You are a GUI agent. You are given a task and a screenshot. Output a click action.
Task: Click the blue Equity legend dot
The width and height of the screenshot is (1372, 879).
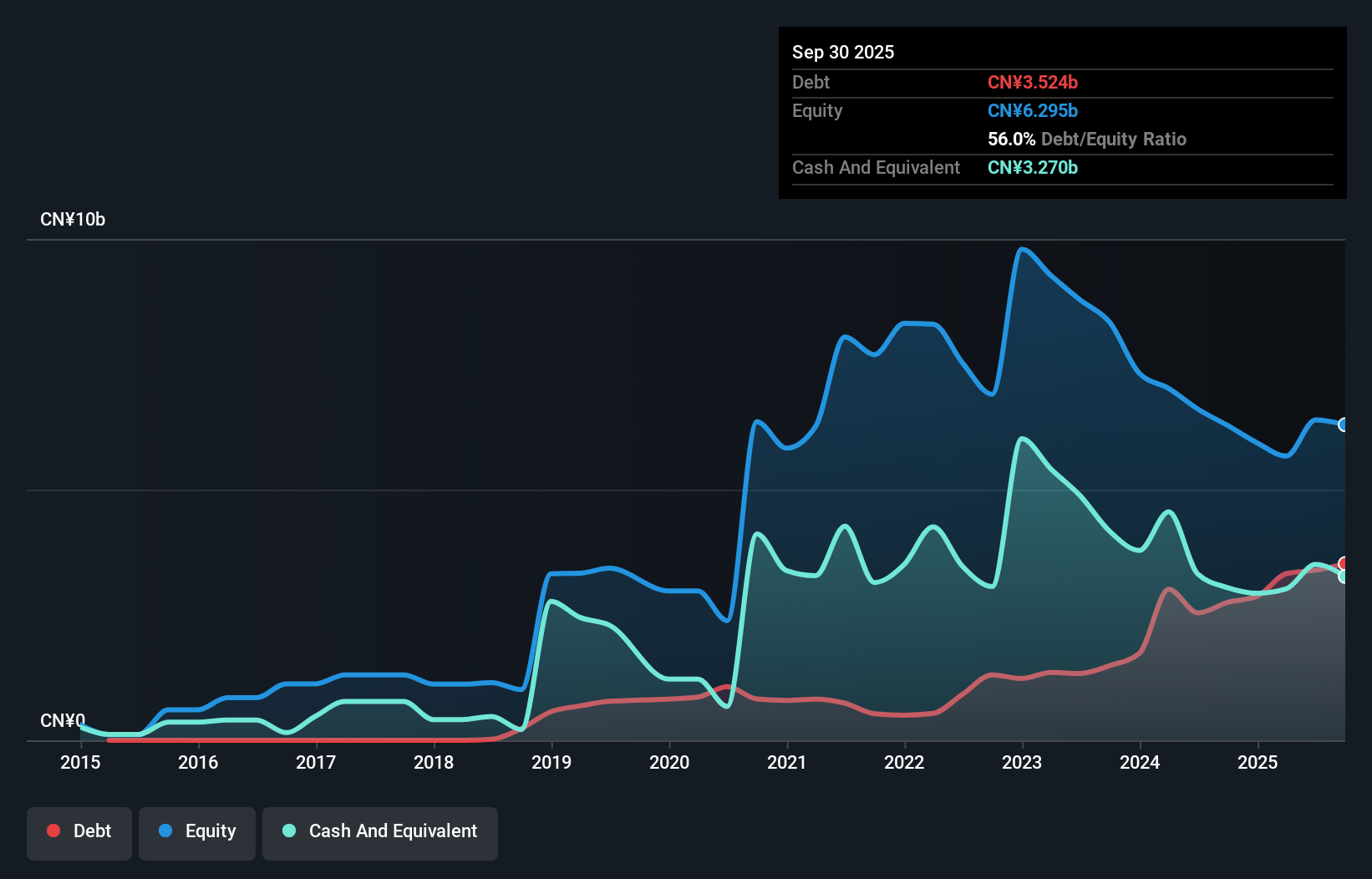pyautogui.click(x=166, y=831)
